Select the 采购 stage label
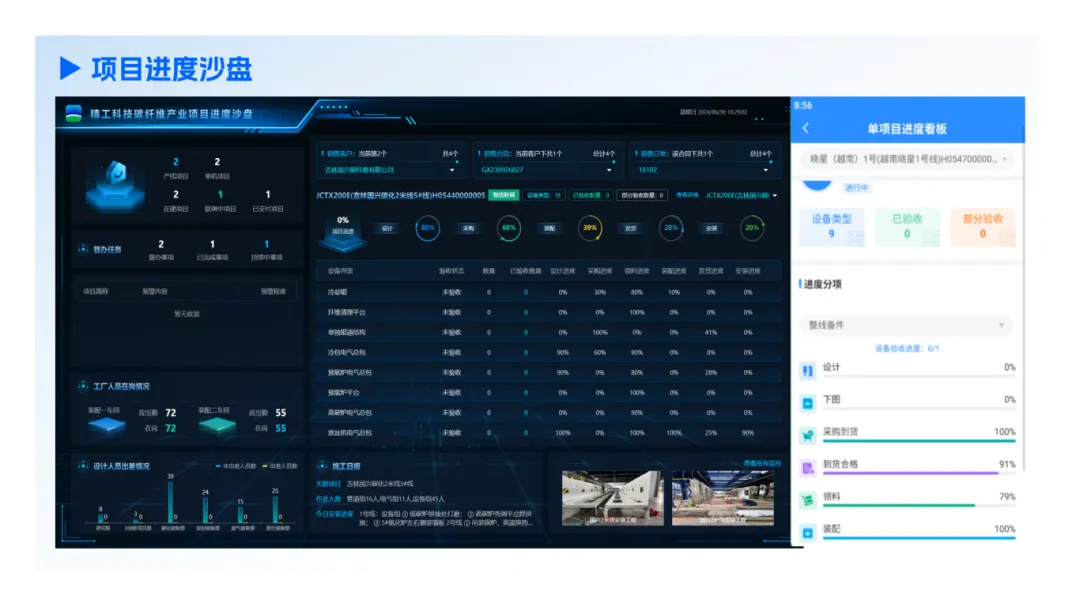 [468, 228]
